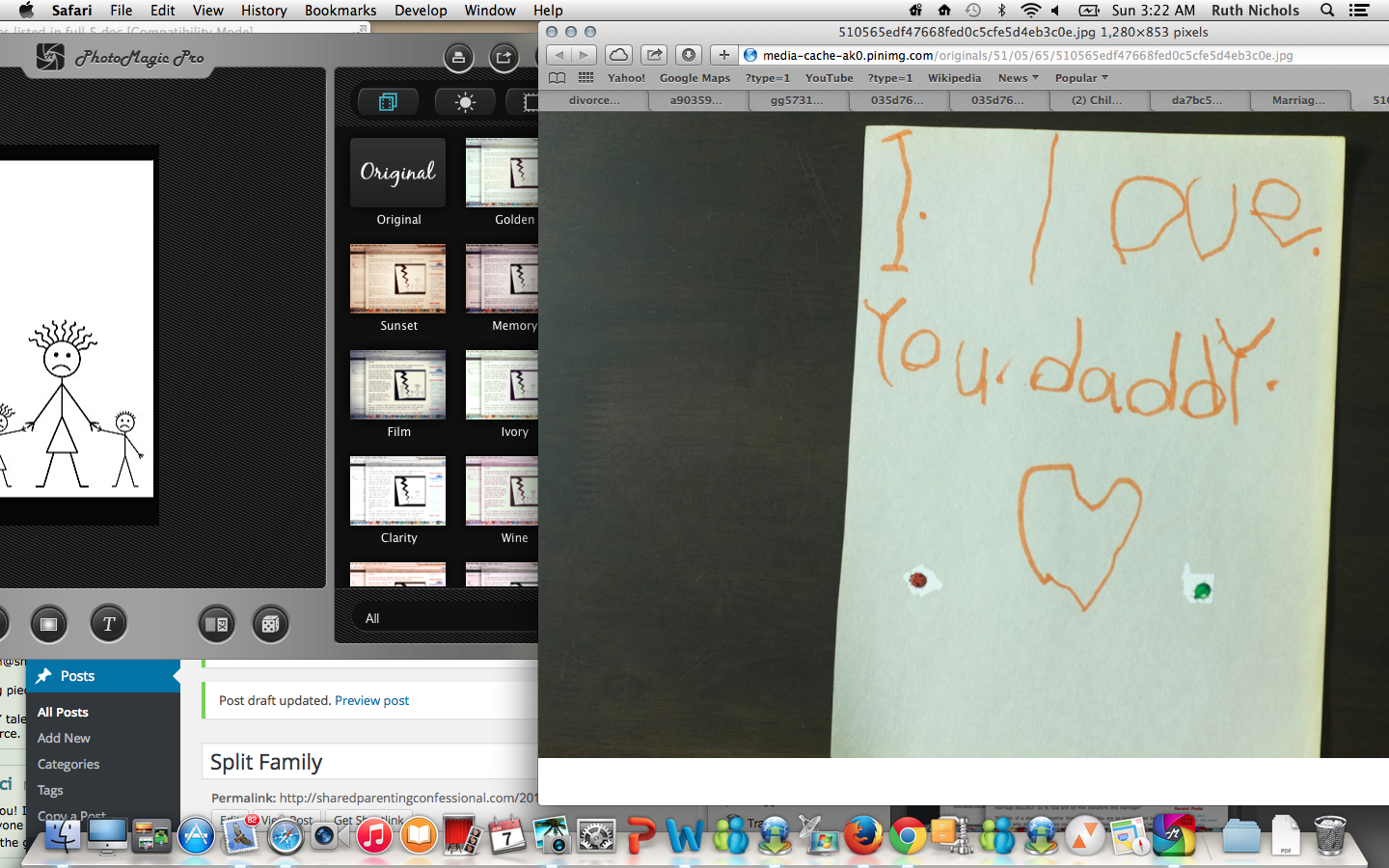This screenshot has width=1389, height=868.
Task: Open Google Chrome from the Dock
Action: point(907,835)
